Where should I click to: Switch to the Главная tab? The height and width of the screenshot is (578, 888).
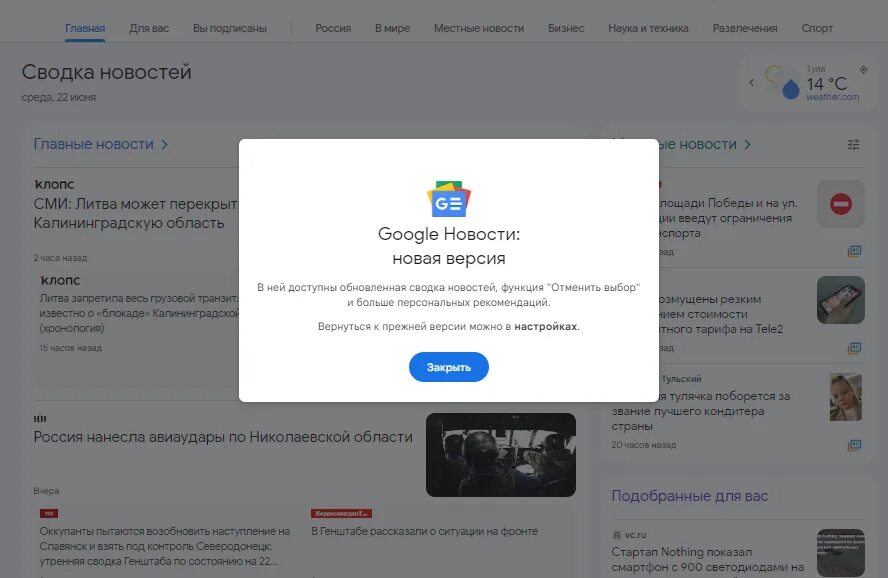coord(85,28)
